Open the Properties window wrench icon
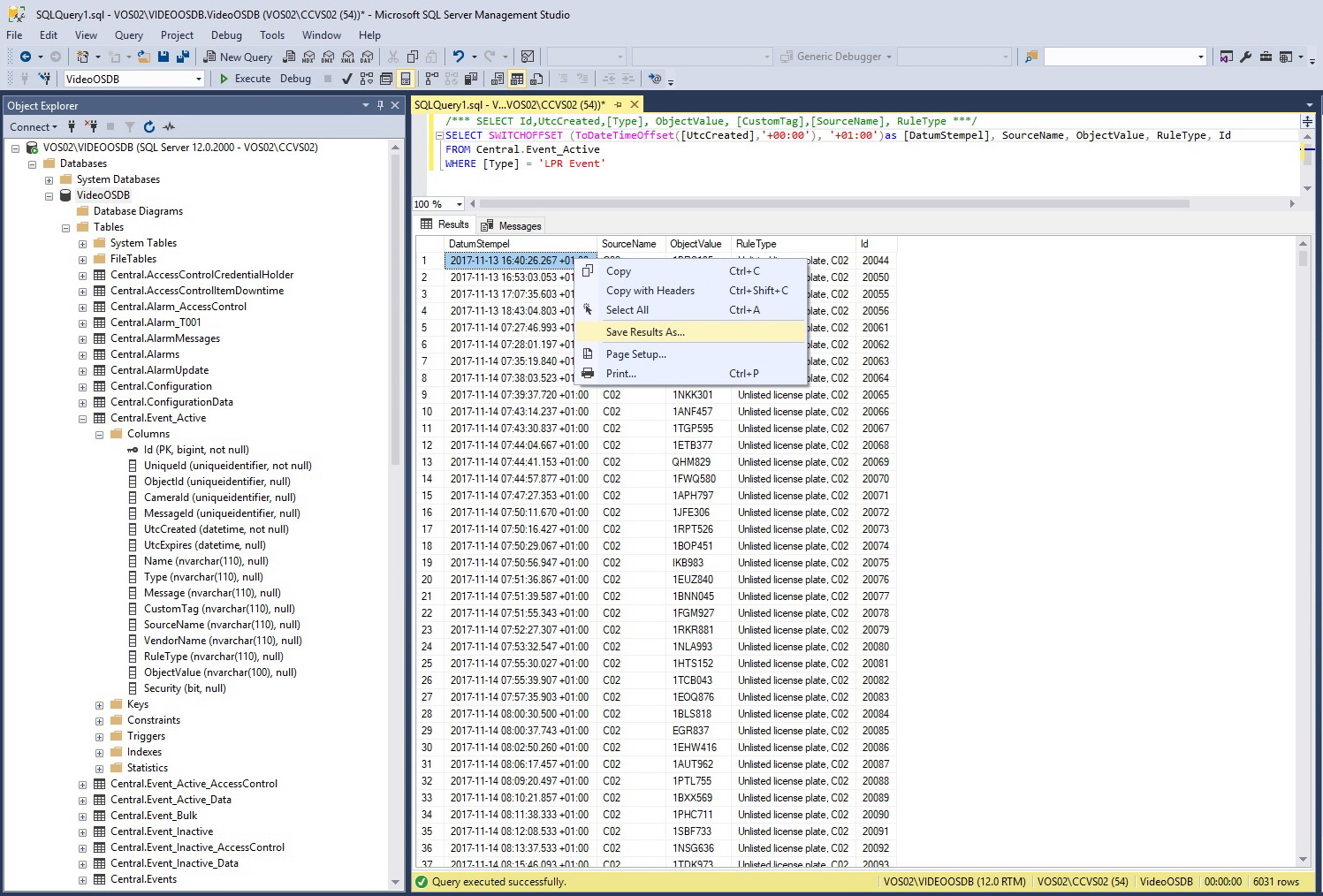Viewport: 1323px width, 896px height. click(1246, 57)
